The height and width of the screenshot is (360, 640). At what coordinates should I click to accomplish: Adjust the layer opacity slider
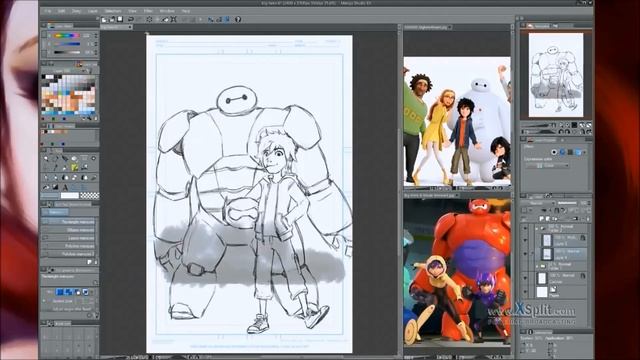(x=567, y=203)
